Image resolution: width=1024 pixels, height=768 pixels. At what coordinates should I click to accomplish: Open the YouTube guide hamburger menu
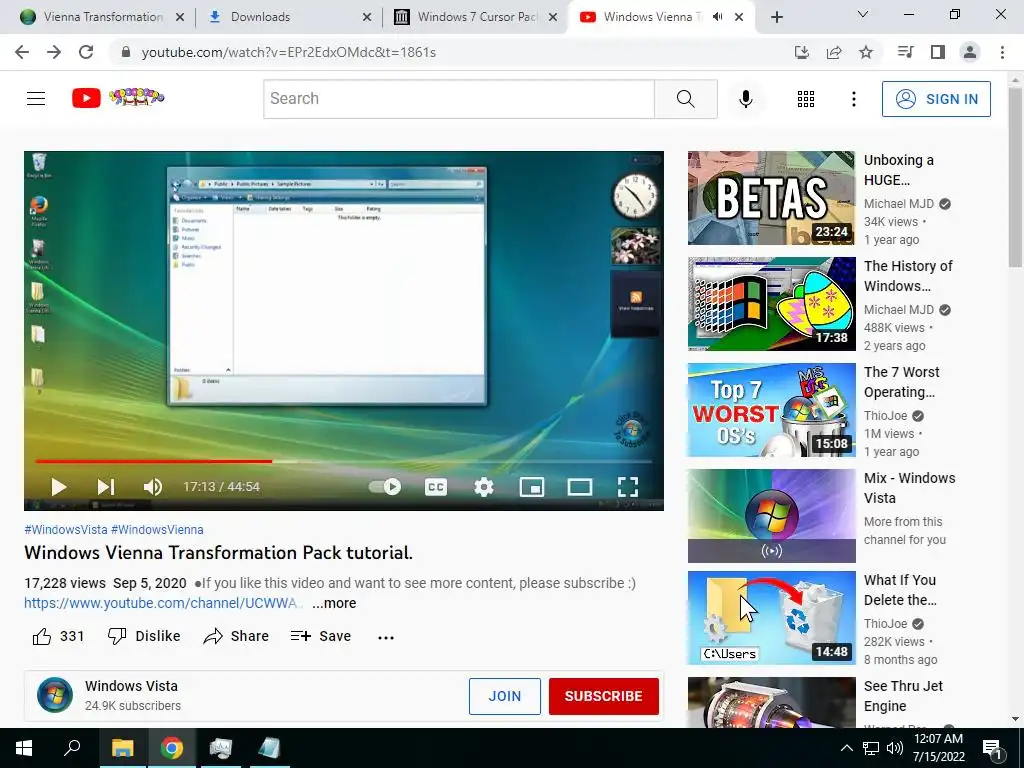(36, 99)
